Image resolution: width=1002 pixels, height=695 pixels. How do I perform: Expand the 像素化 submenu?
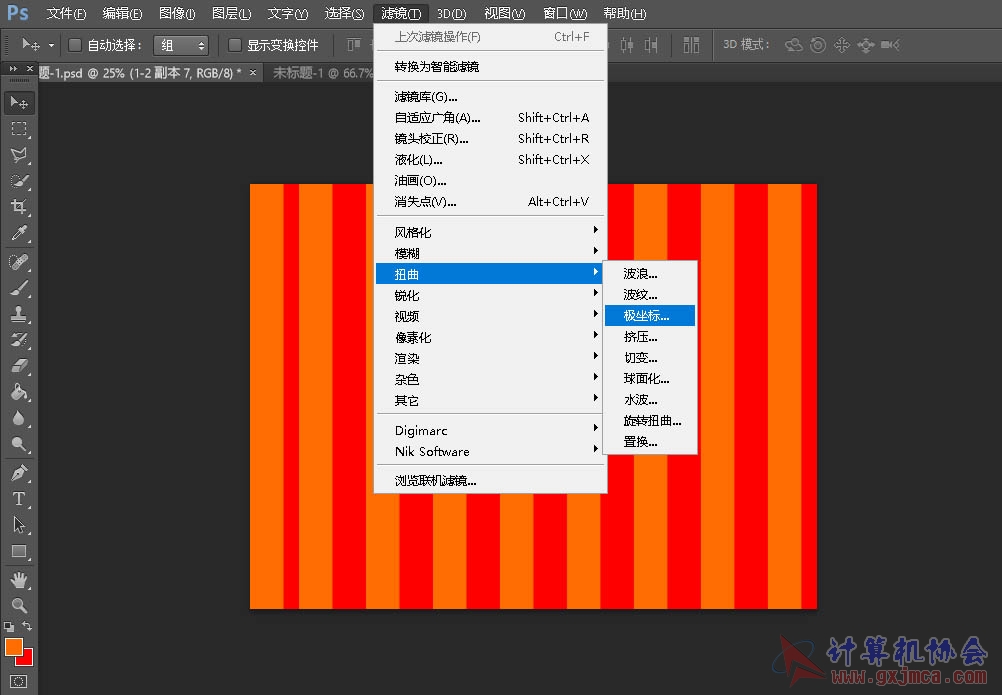[491, 337]
